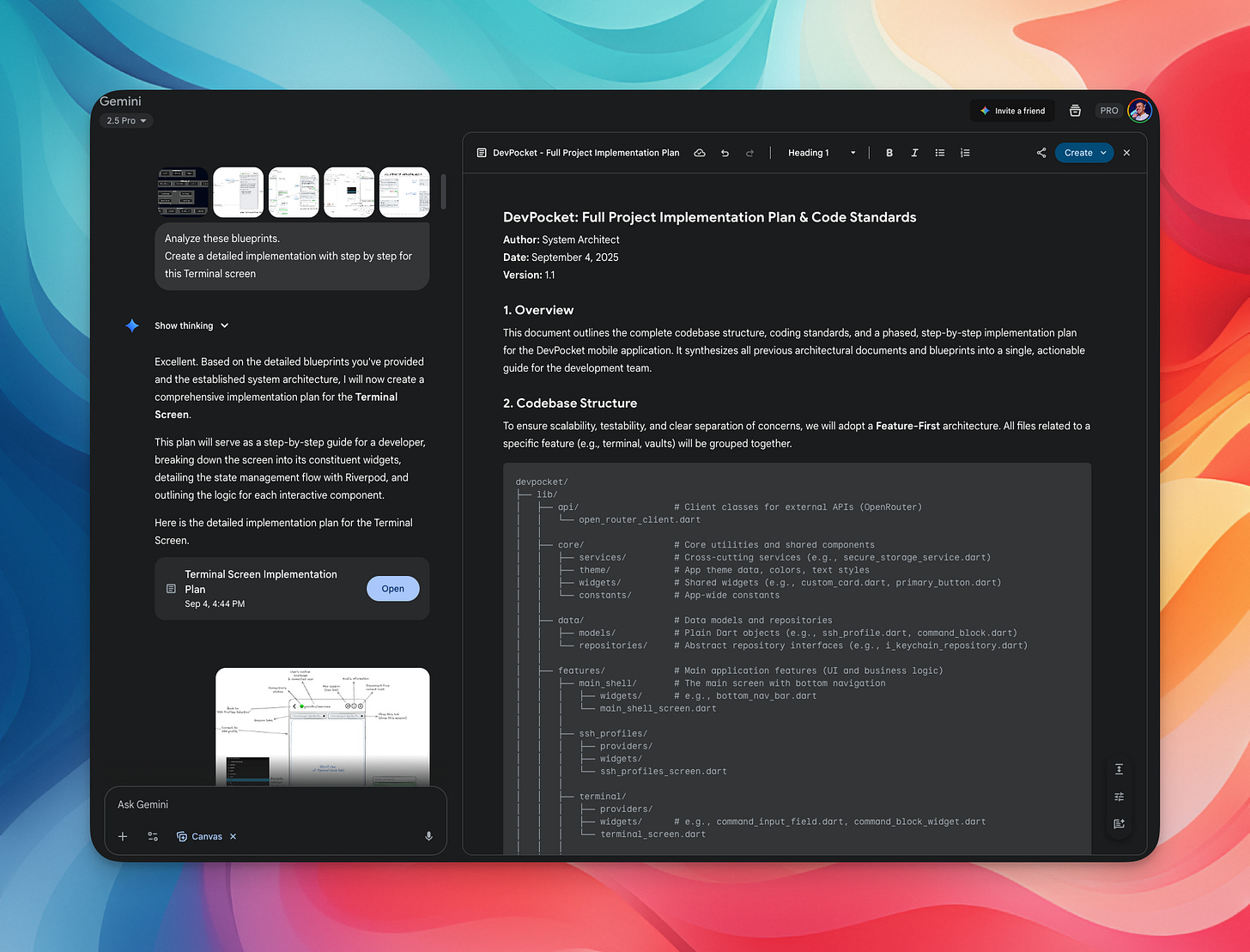Open the second blueprint thumbnail

coord(238,192)
